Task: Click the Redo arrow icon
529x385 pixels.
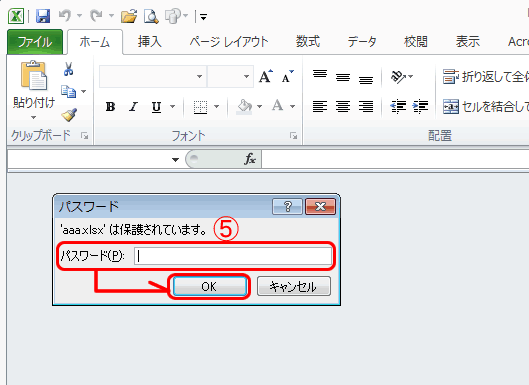Action: [x=96, y=16]
